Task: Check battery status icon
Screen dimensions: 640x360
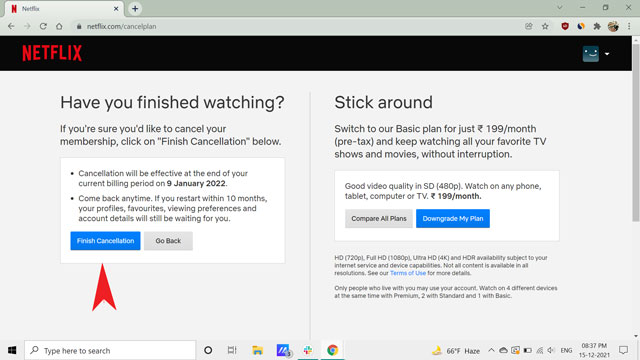Action: pyautogui.click(x=527, y=351)
